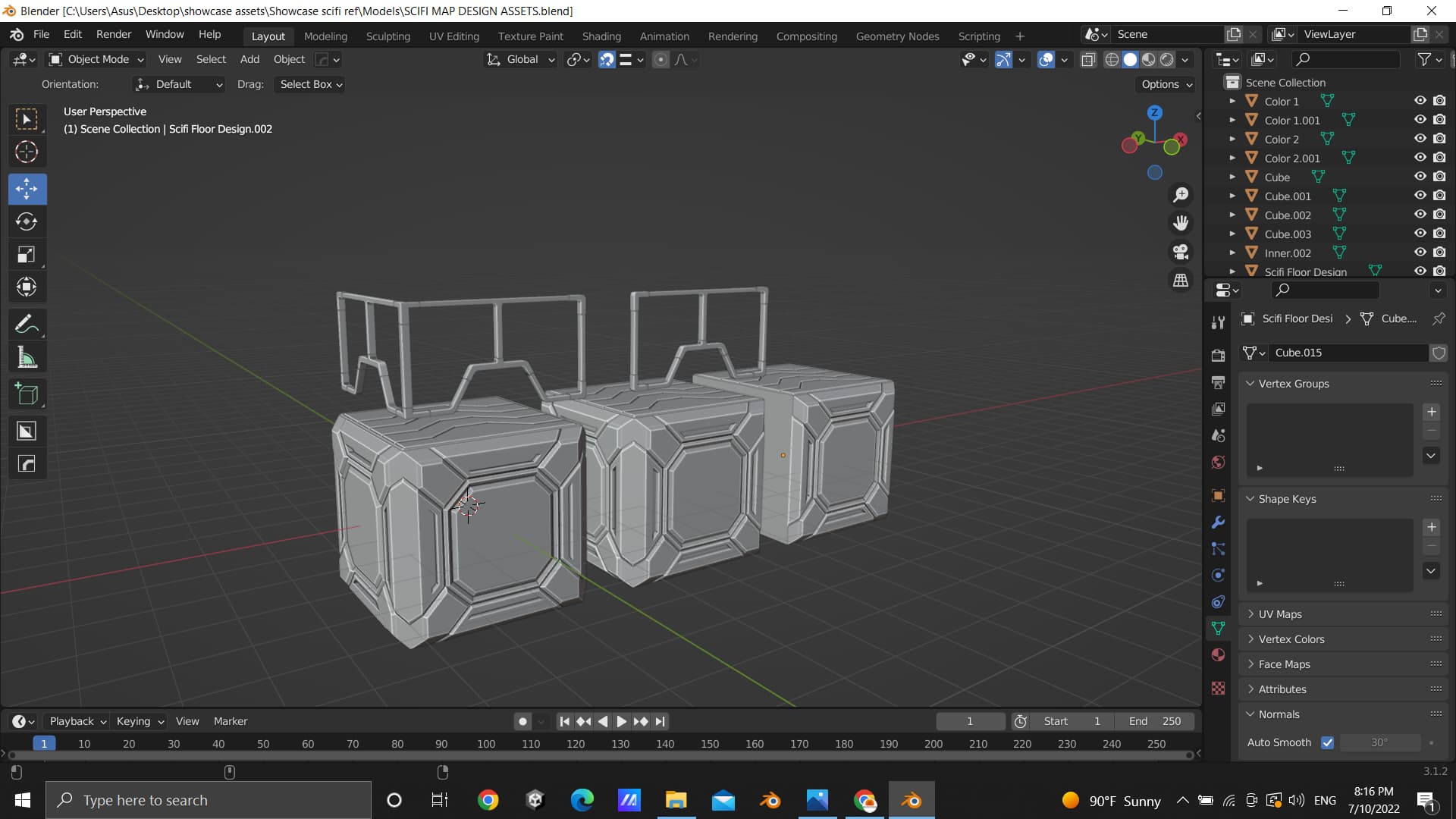The height and width of the screenshot is (819, 1456).
Task: Open the Render menu
Action: 114,34
